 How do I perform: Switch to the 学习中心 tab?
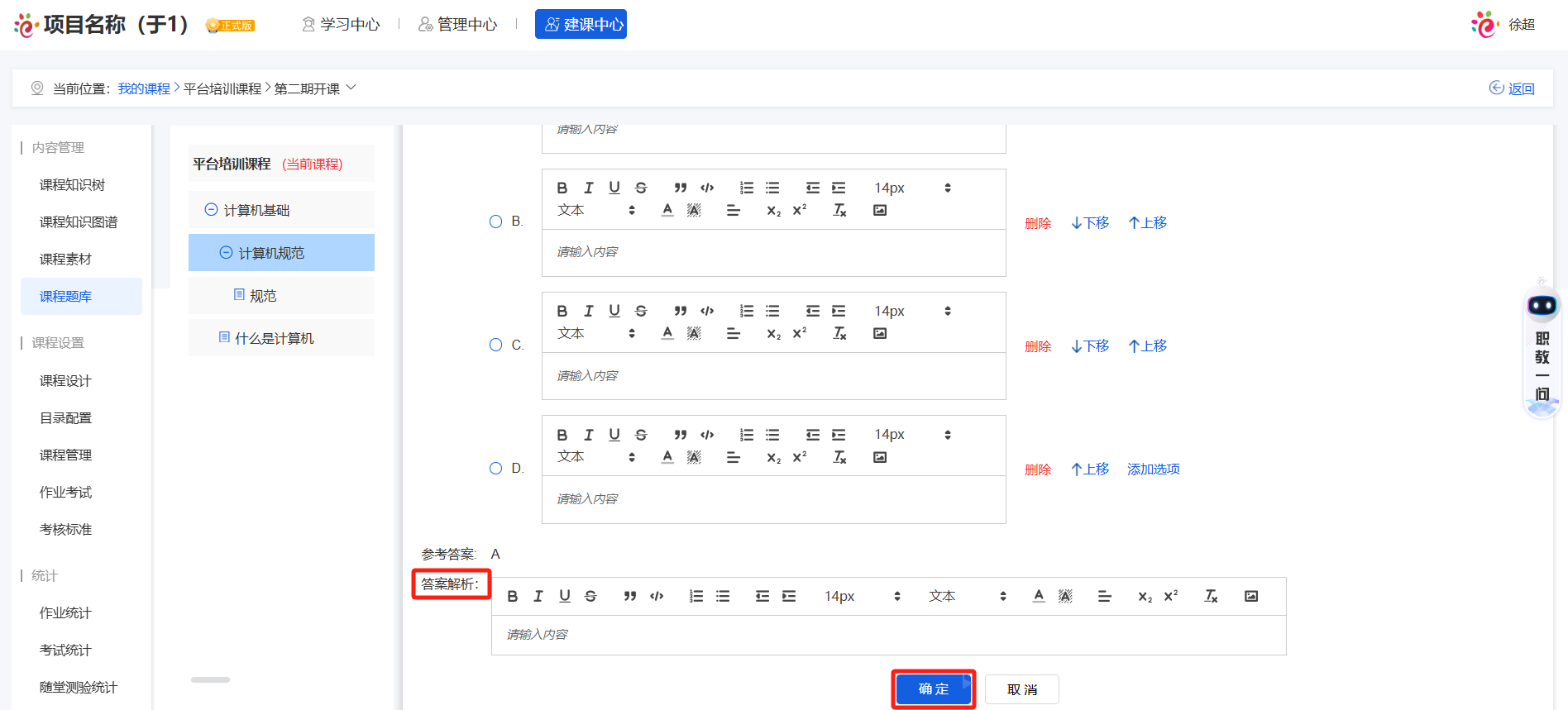[341, 25]
